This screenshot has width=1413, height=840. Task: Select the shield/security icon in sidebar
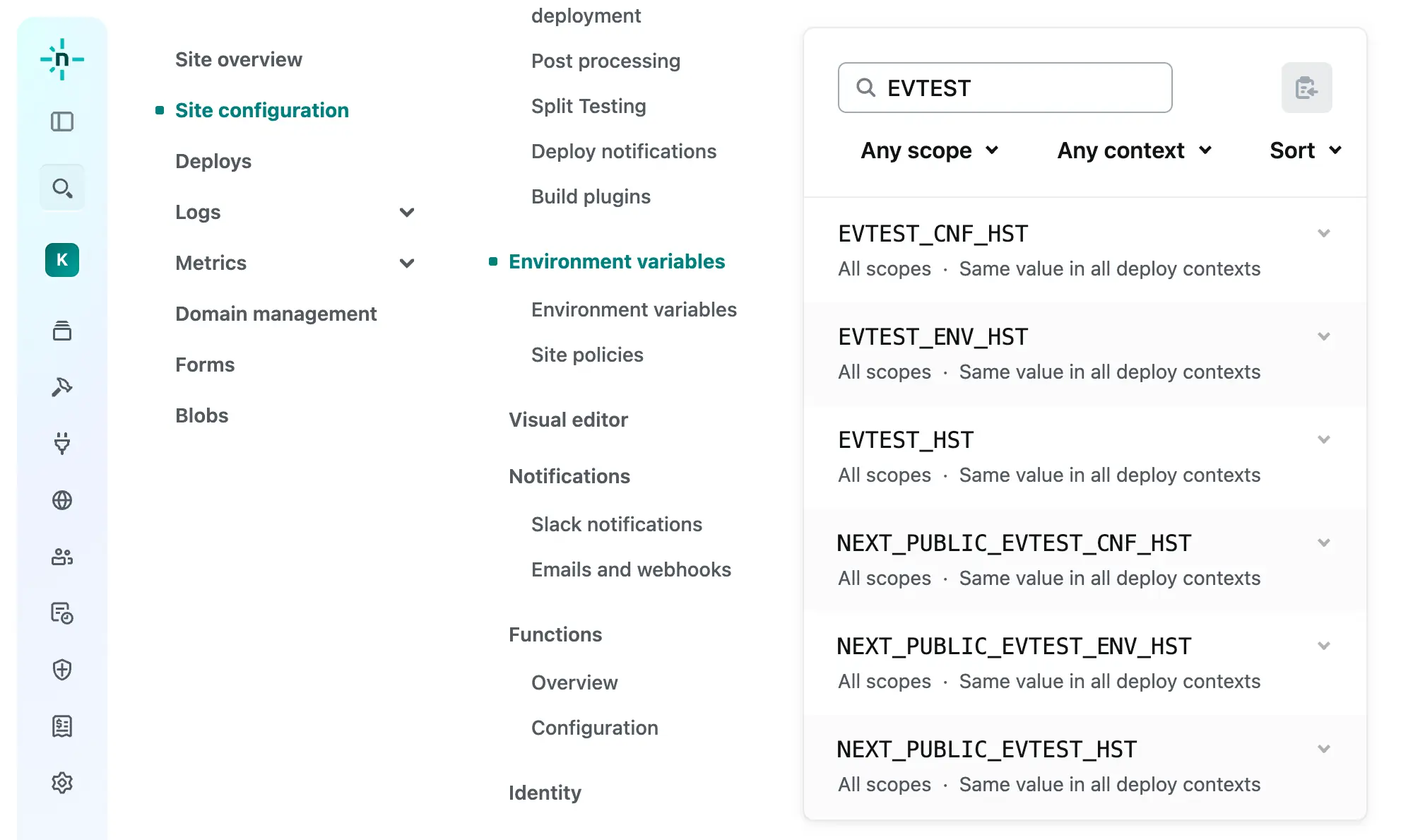coord(62,670)
